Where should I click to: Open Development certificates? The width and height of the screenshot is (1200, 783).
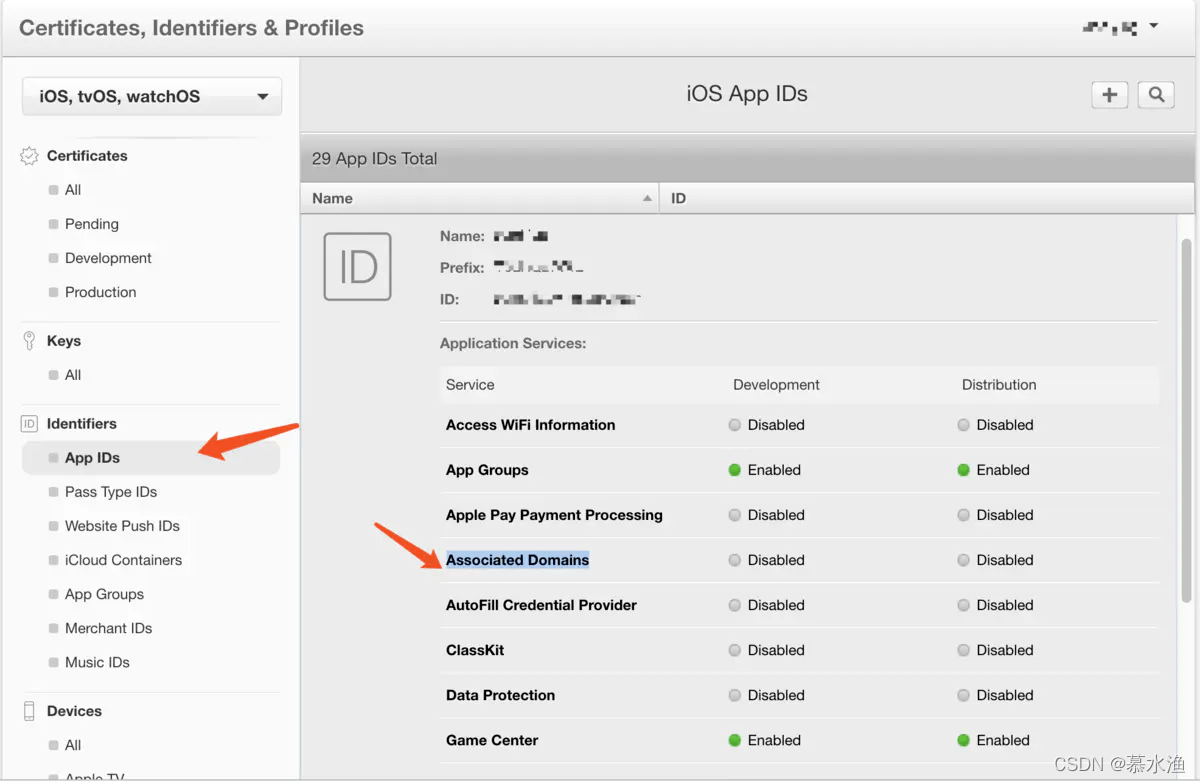pos(108,258)
